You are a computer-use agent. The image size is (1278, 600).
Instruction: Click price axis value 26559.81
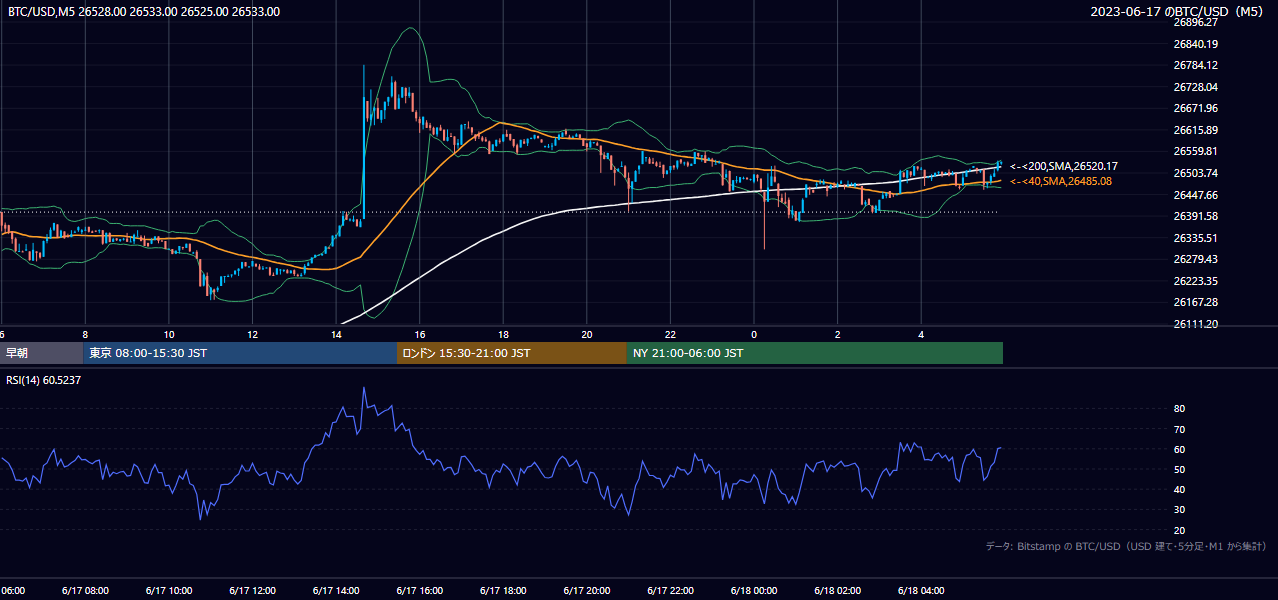1196,151
